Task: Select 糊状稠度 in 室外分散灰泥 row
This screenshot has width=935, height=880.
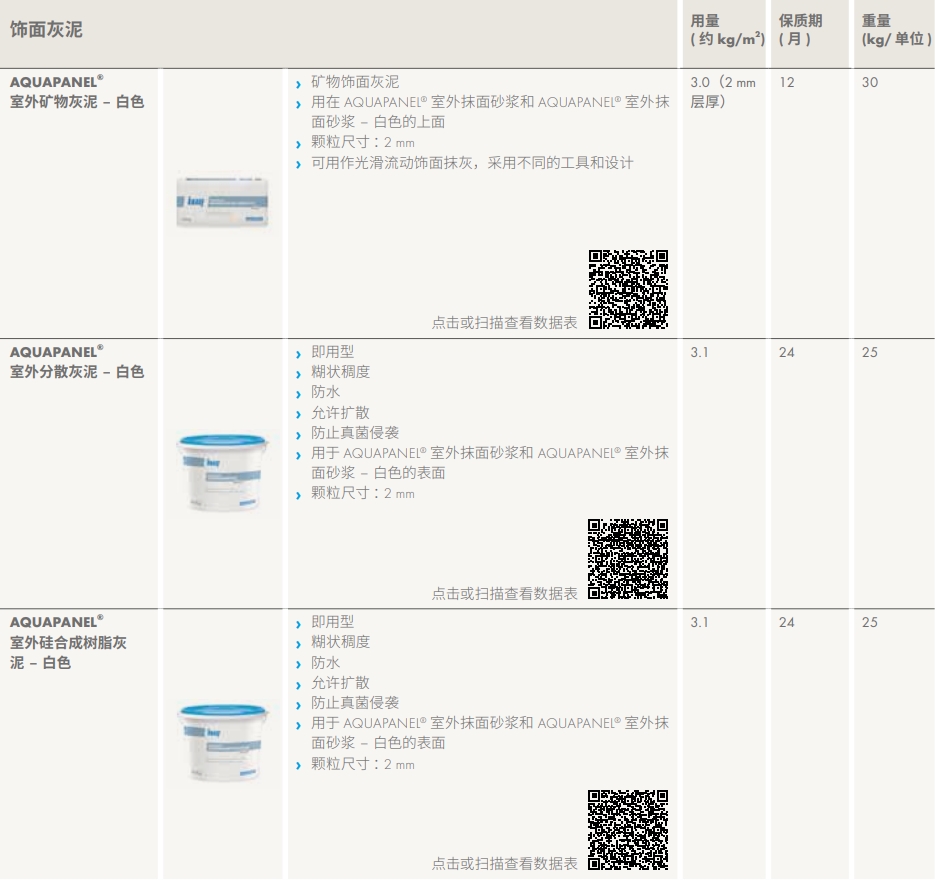Action: (340, 372)
